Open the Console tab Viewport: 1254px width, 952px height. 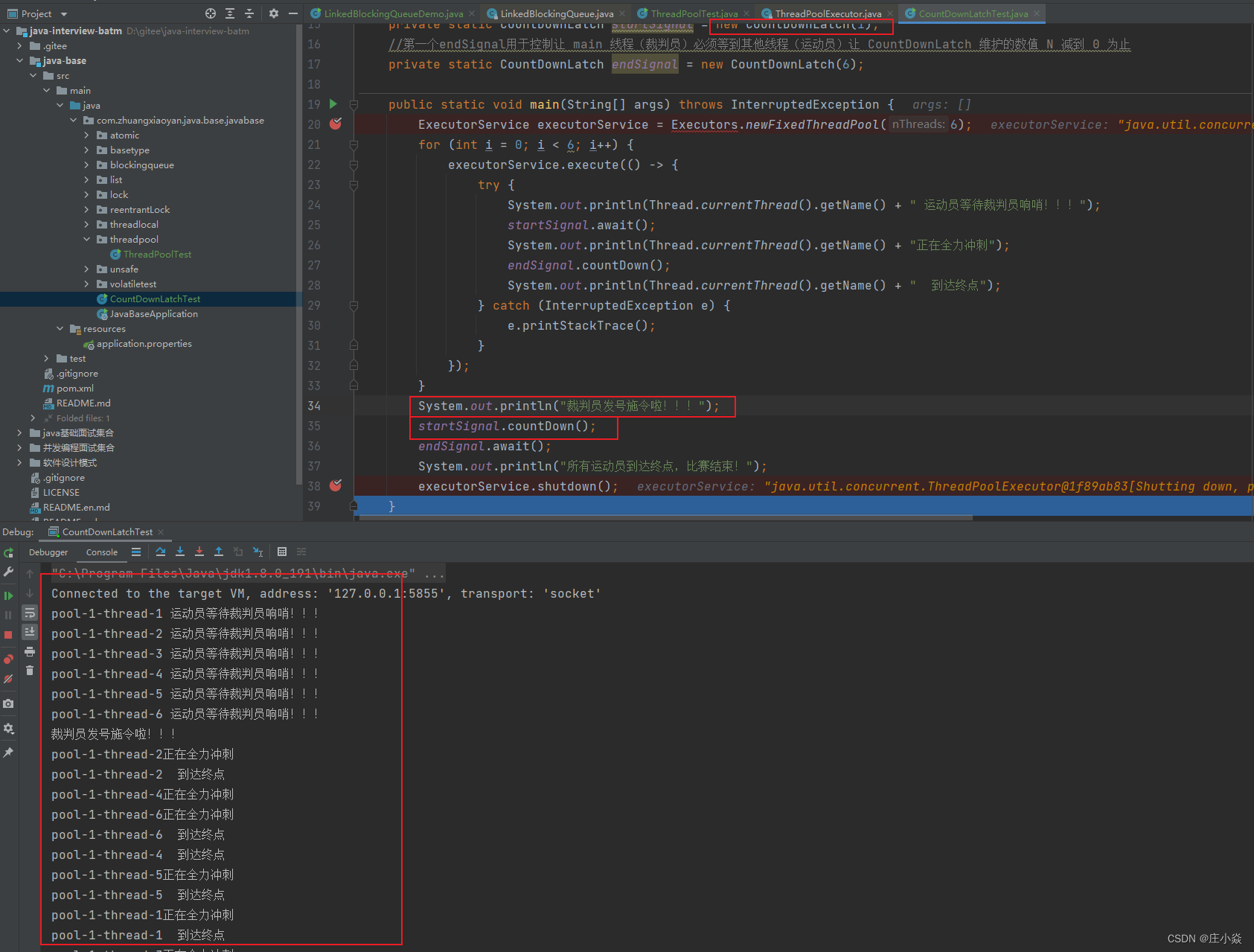[x=102, y=552]
